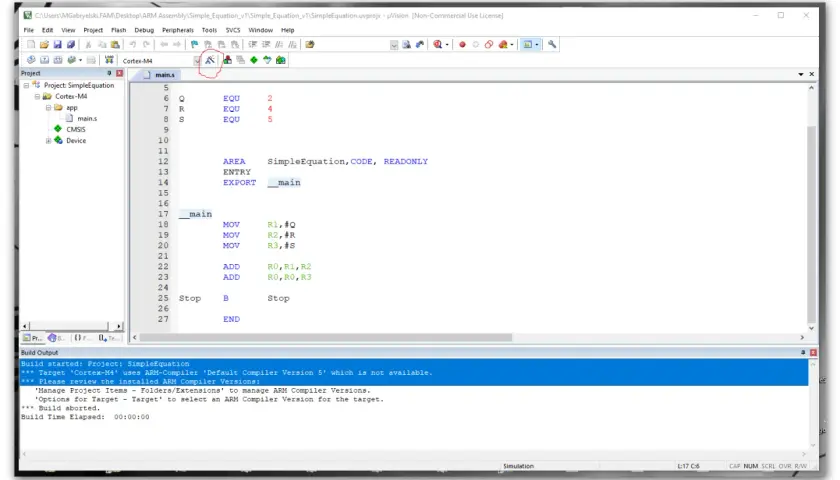The height and width of the screenshot is (480, 840).
Task: Collapse the app folder node
Action: coord(48,108)
